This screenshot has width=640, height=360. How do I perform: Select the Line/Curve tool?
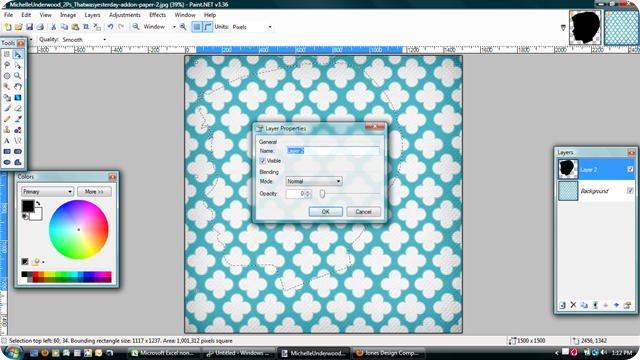point(18,141)
